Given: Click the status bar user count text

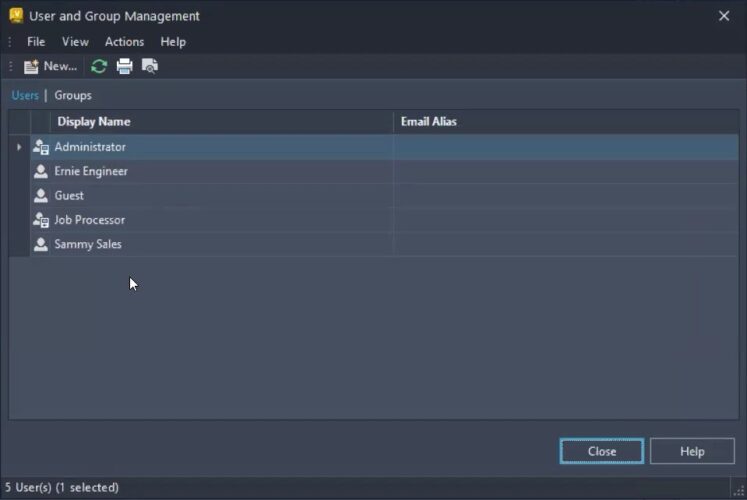Looking at the screenshot, I should 62,488.
